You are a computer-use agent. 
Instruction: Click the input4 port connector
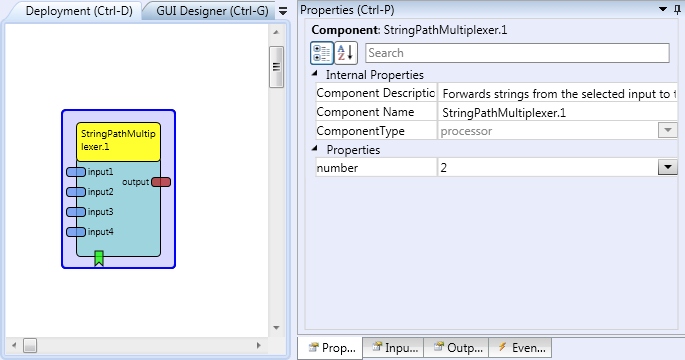tap(76, 232)
